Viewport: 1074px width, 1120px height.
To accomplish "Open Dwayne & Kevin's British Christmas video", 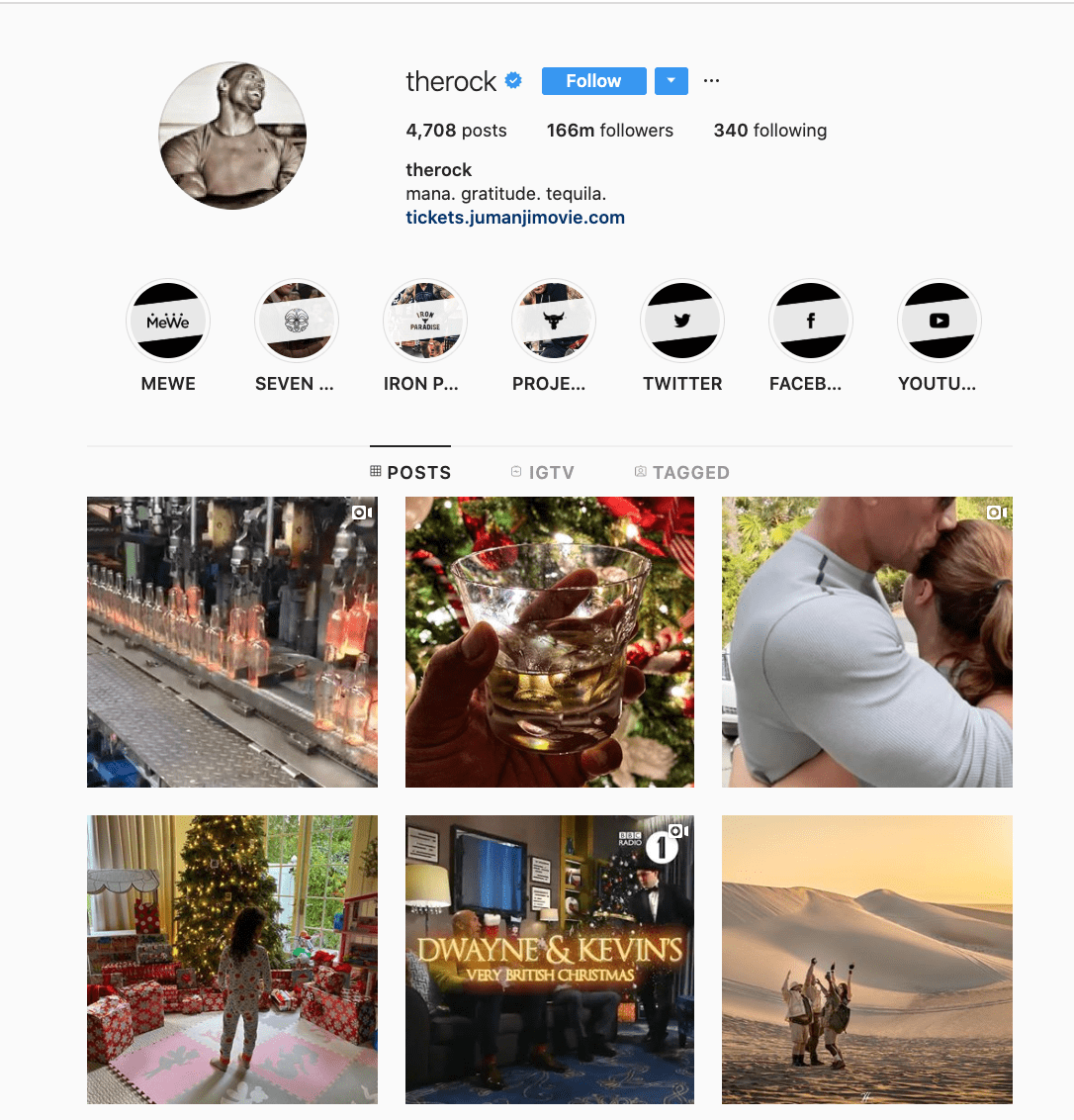I will click(550, 960).
